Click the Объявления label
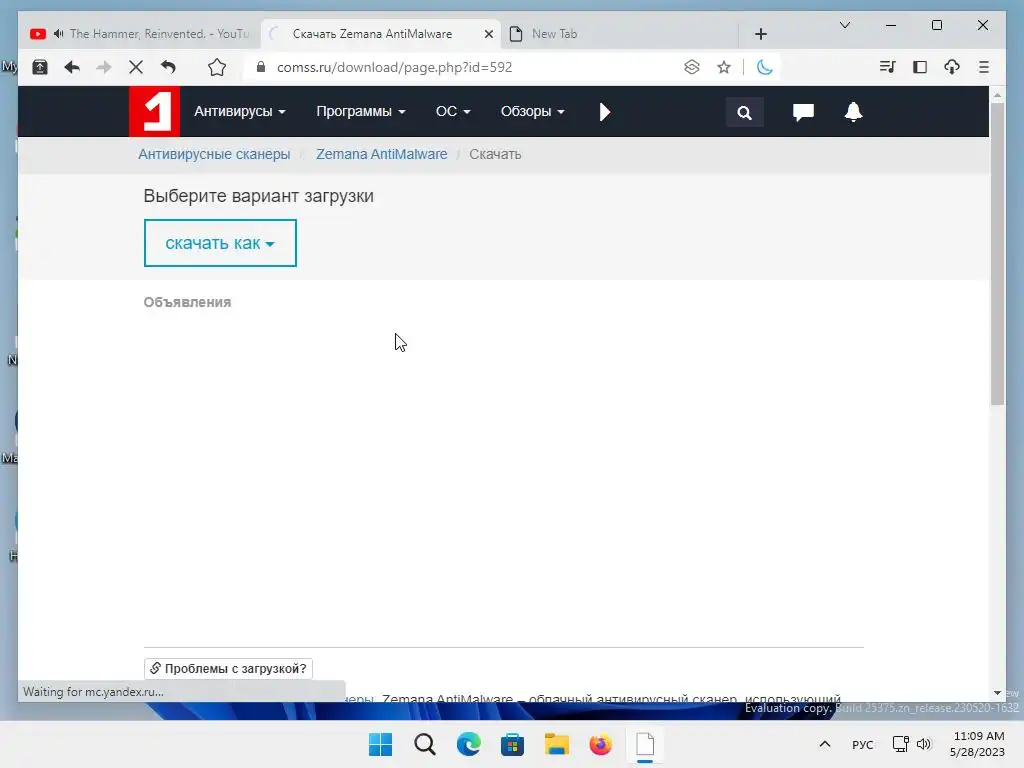The image size is (1024, 768). click(187, 302)
